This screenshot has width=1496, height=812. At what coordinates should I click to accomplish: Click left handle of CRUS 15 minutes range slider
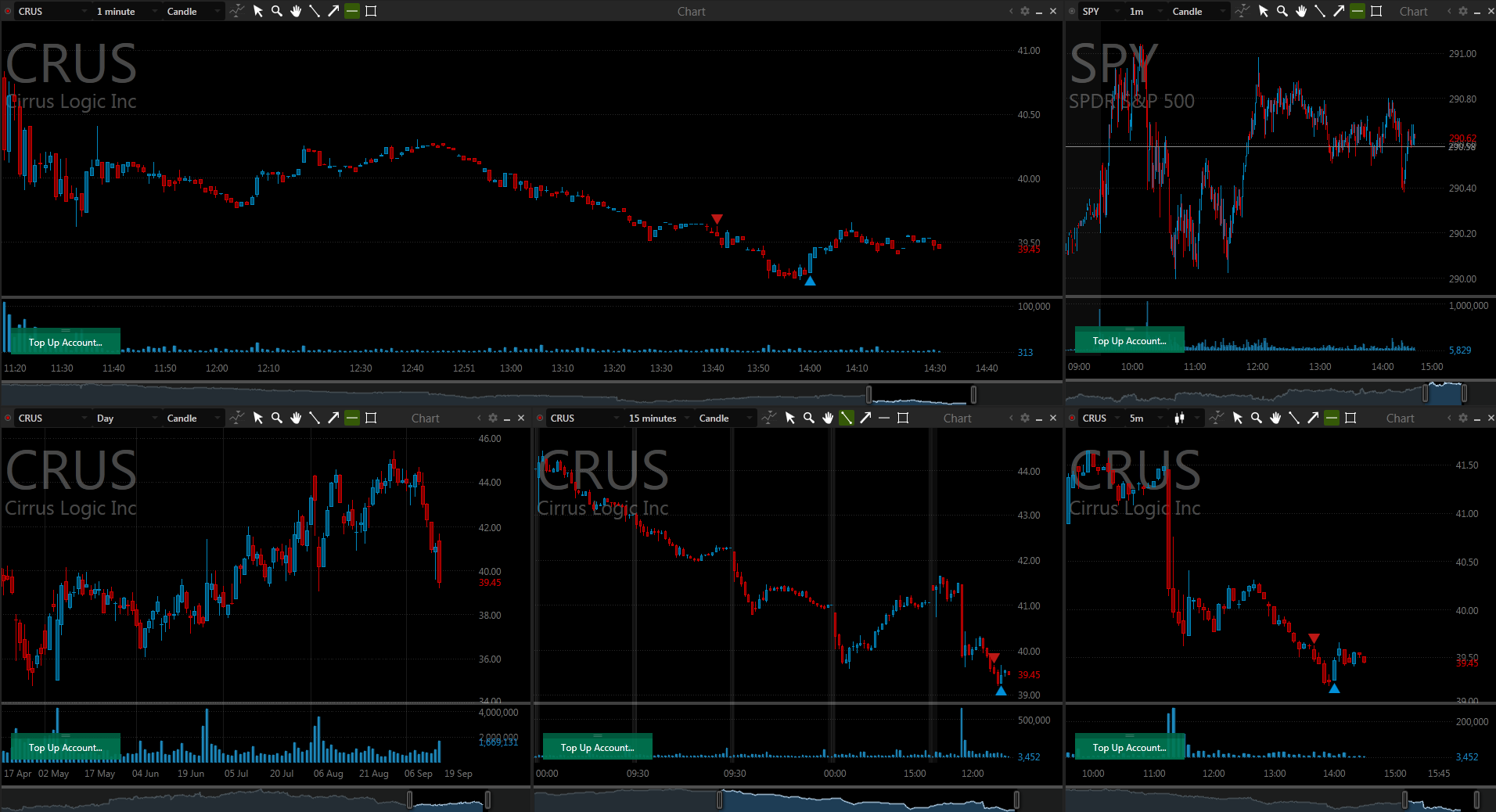point(720,799)
